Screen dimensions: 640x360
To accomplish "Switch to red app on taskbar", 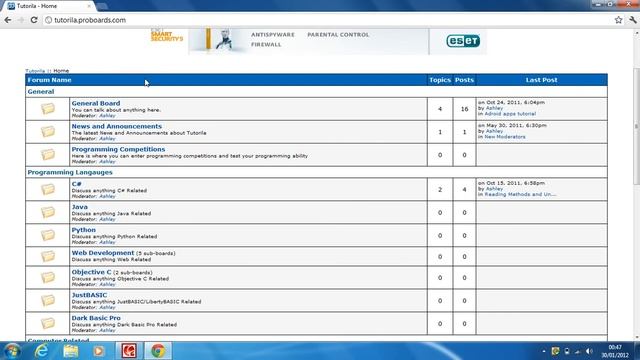I will pos(129,351).
